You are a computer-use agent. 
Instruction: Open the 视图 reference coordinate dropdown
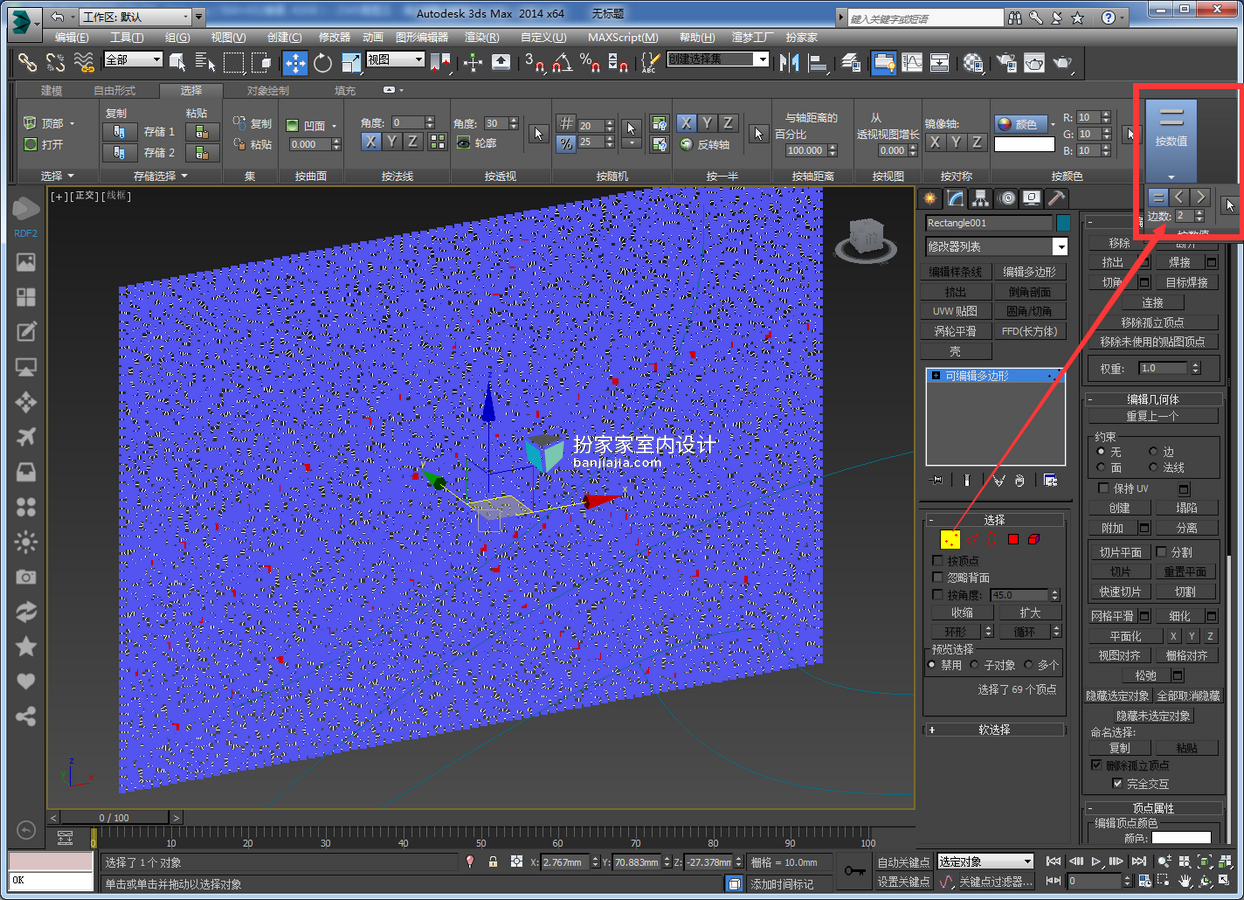point(394,60)
